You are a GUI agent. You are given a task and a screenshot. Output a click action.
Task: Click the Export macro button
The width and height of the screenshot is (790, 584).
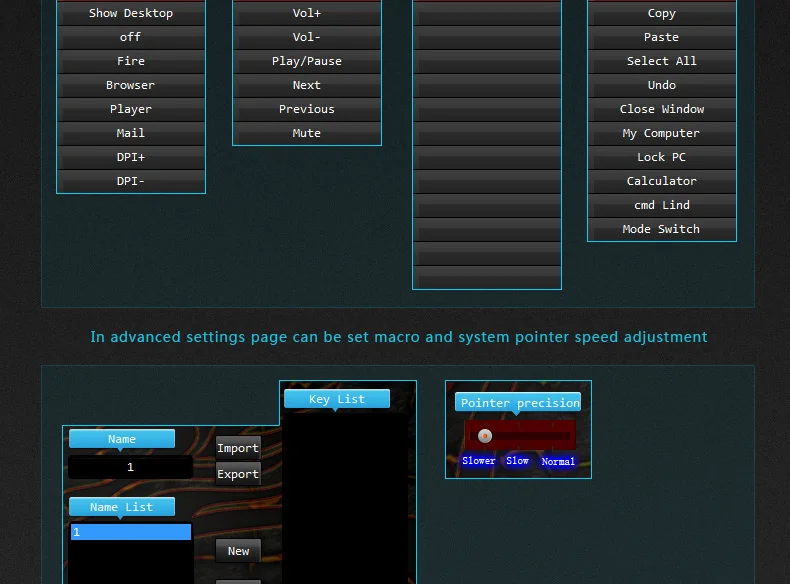(x=238, y=474)
